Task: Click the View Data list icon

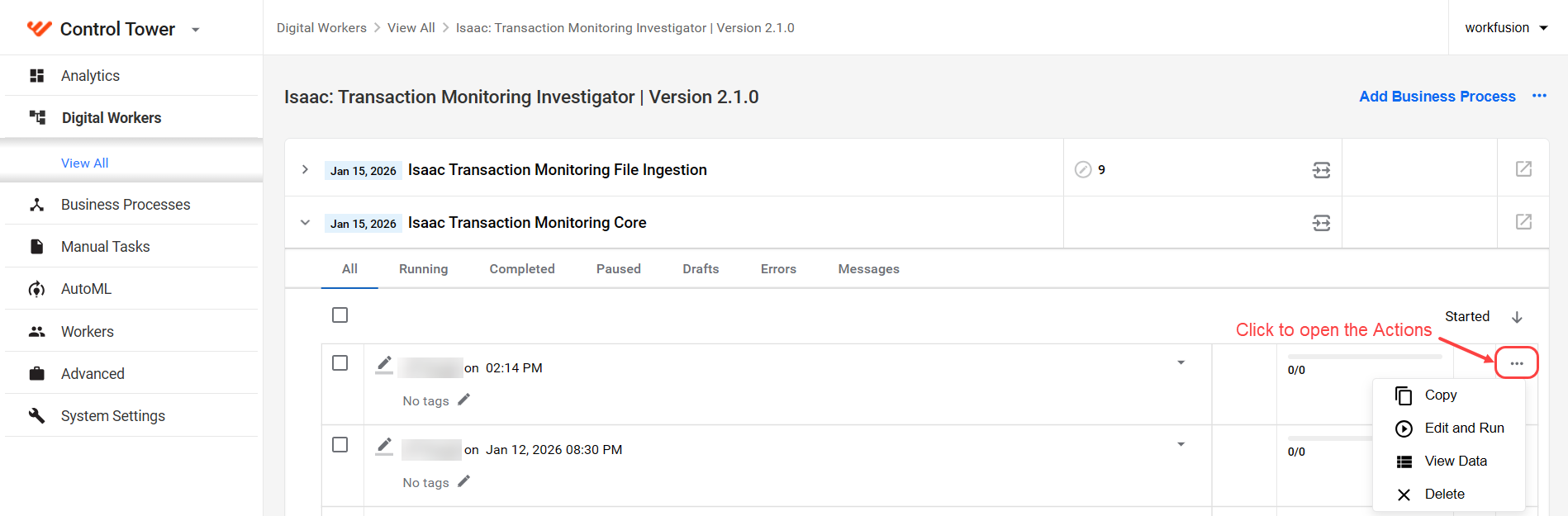Action: tap(1404, 462)
